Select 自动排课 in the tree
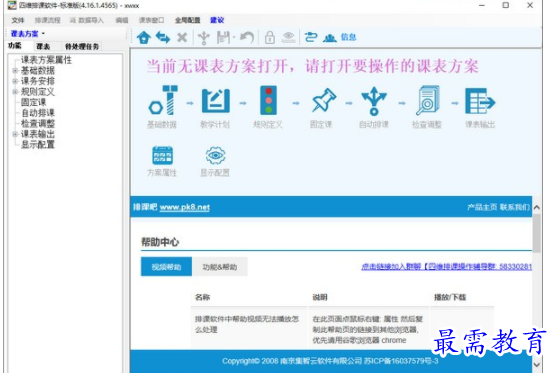The image size is (555, 373). 38,113
